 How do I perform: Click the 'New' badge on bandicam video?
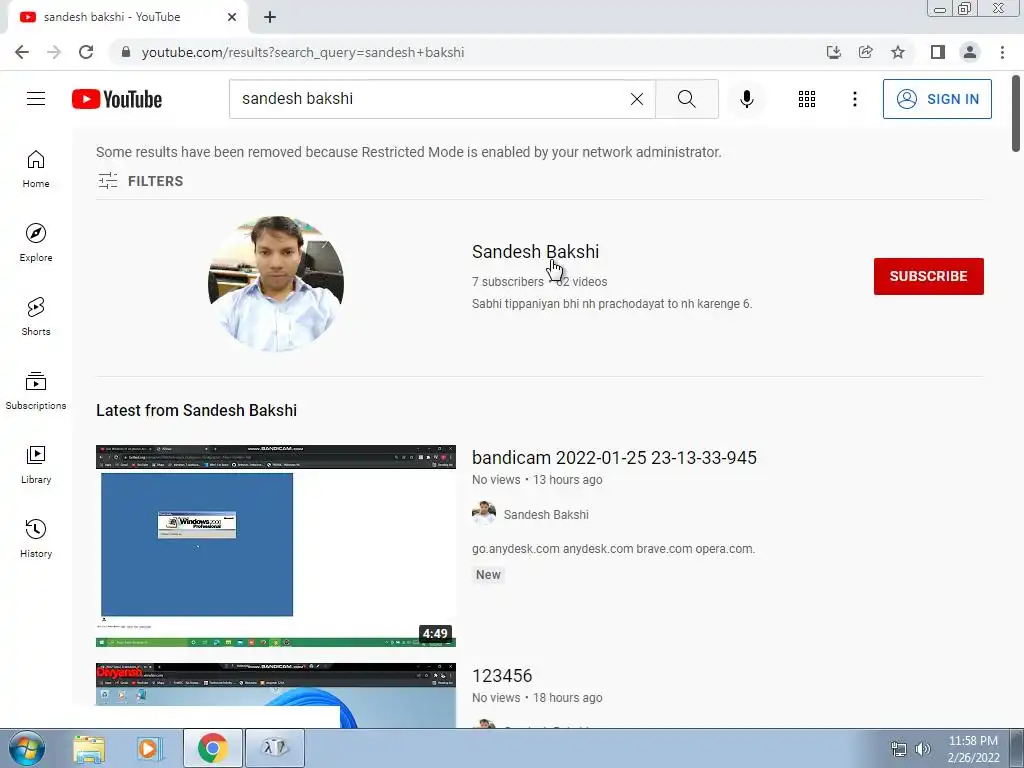tap(488, 575)
